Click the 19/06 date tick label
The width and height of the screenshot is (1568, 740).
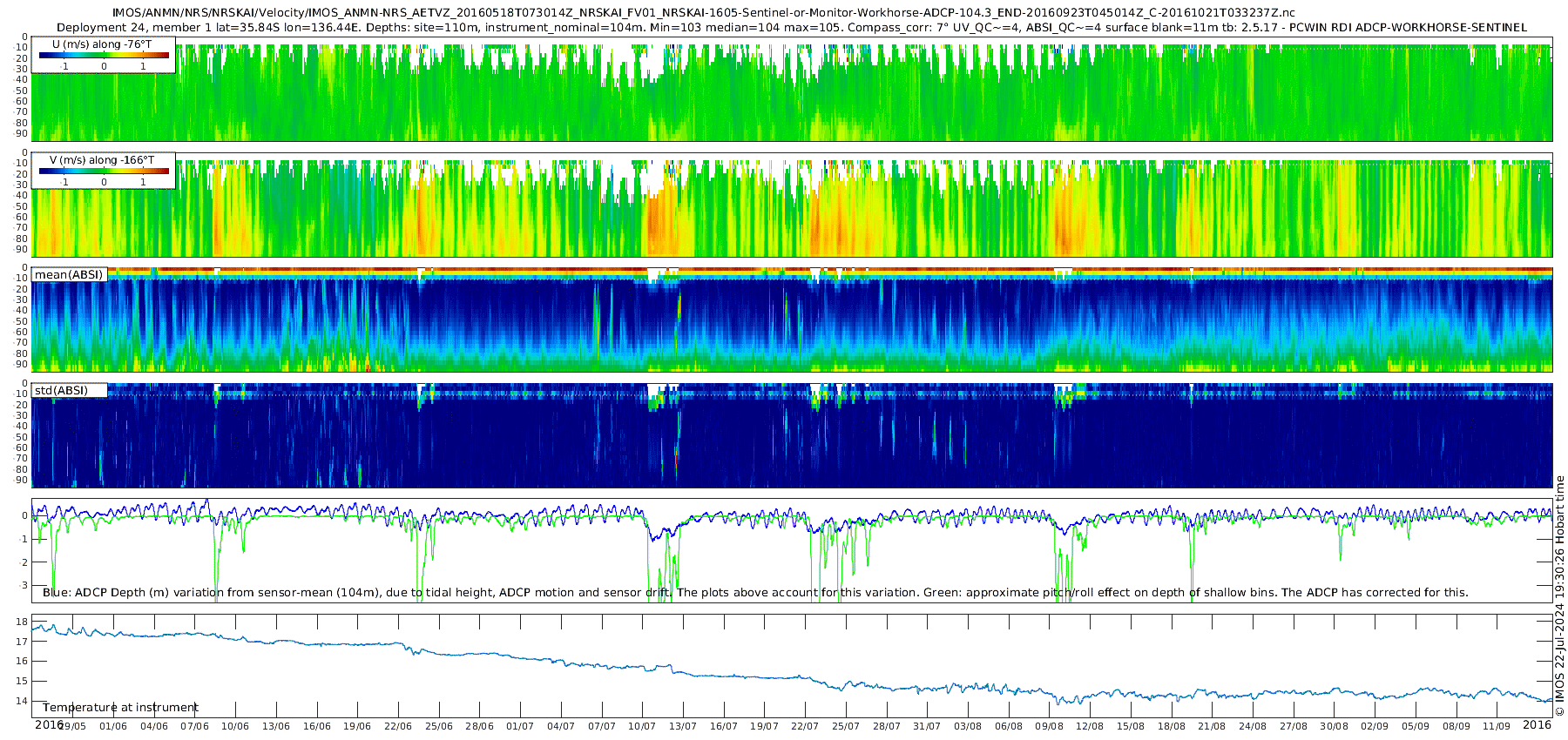pyautogui.click(x=357, y=726)
